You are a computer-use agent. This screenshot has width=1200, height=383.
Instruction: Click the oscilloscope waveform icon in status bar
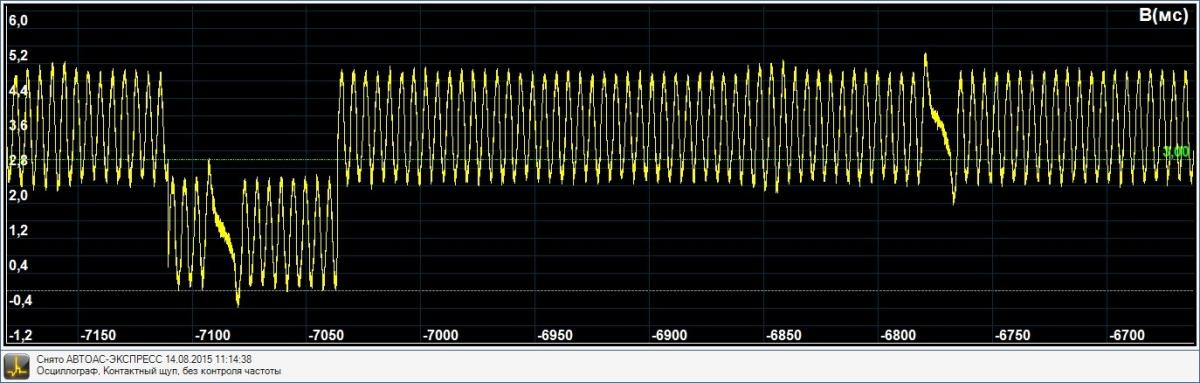tap(17, 365)
